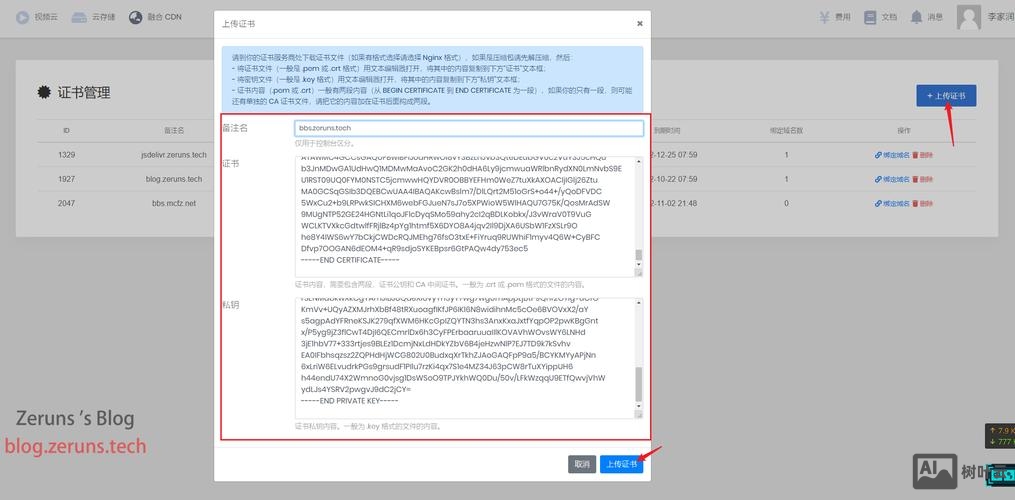Image resolution: width=1015 pixels, height=500 pixels.
Task: Close the 上传证书 dialog with the X
Action: 639,23
